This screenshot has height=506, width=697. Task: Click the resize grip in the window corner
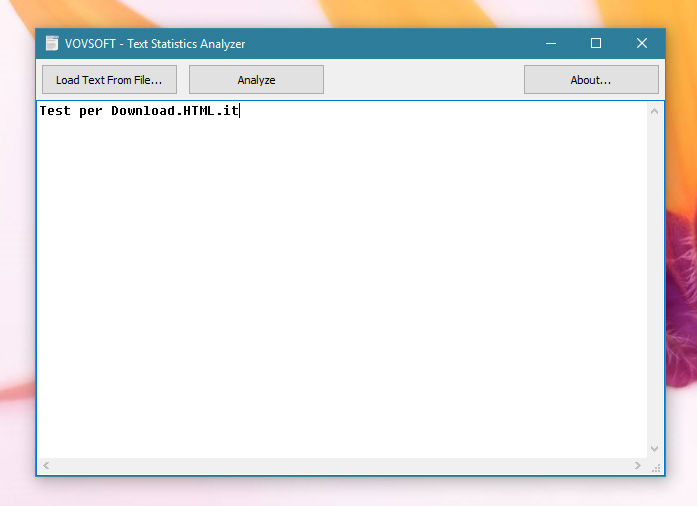click(656, 467)
